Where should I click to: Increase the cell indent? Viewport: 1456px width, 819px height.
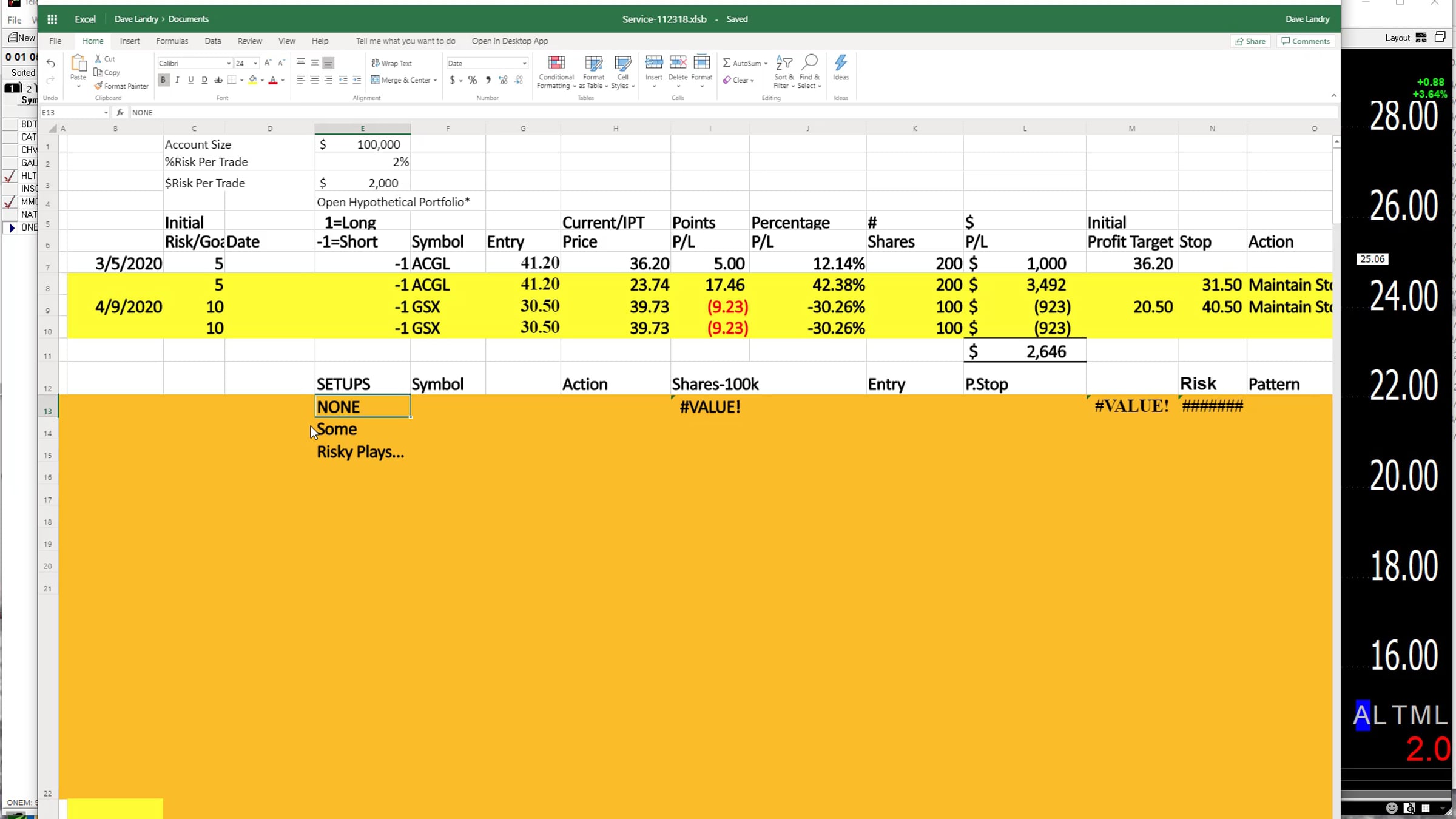[x=357, y=80]
